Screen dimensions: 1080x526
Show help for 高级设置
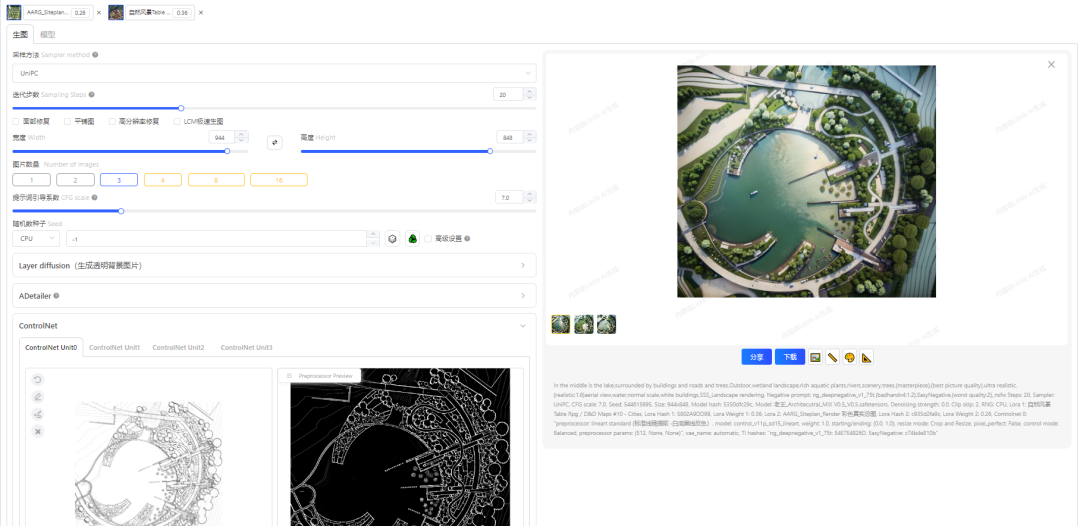(x=468, y=239)
